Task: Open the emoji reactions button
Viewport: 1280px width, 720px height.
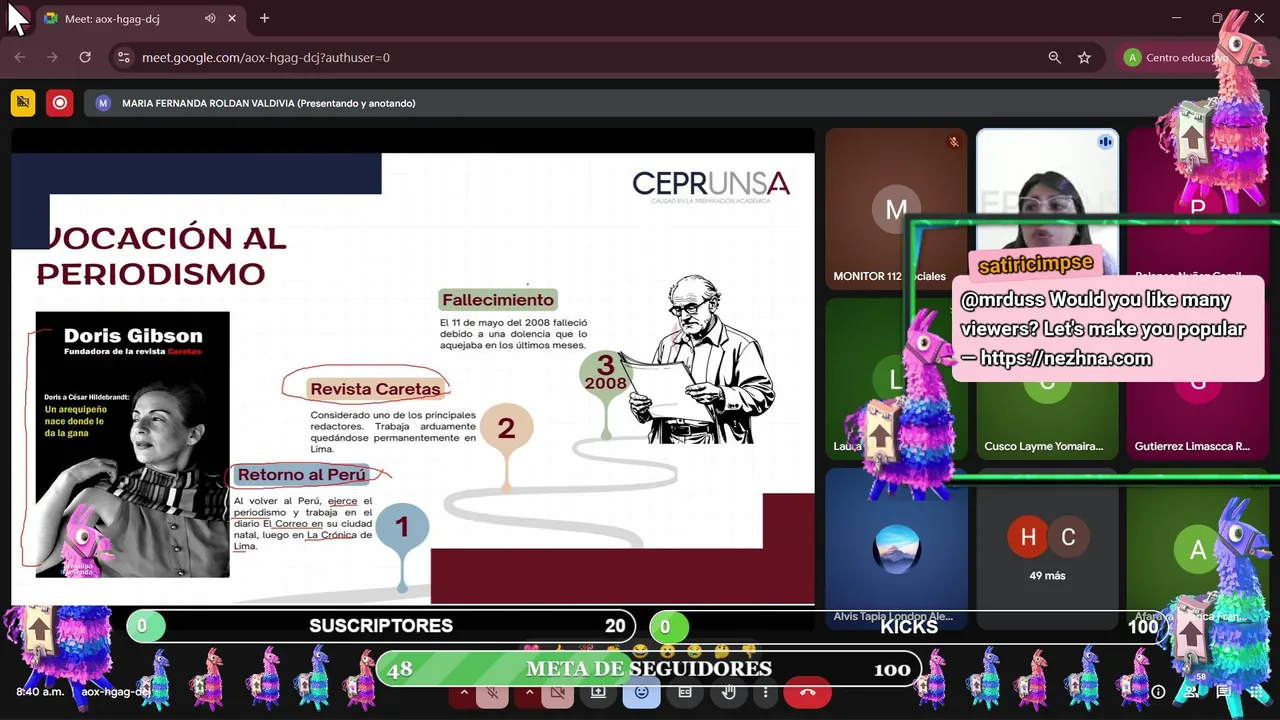Action: [x=642, y=692]
